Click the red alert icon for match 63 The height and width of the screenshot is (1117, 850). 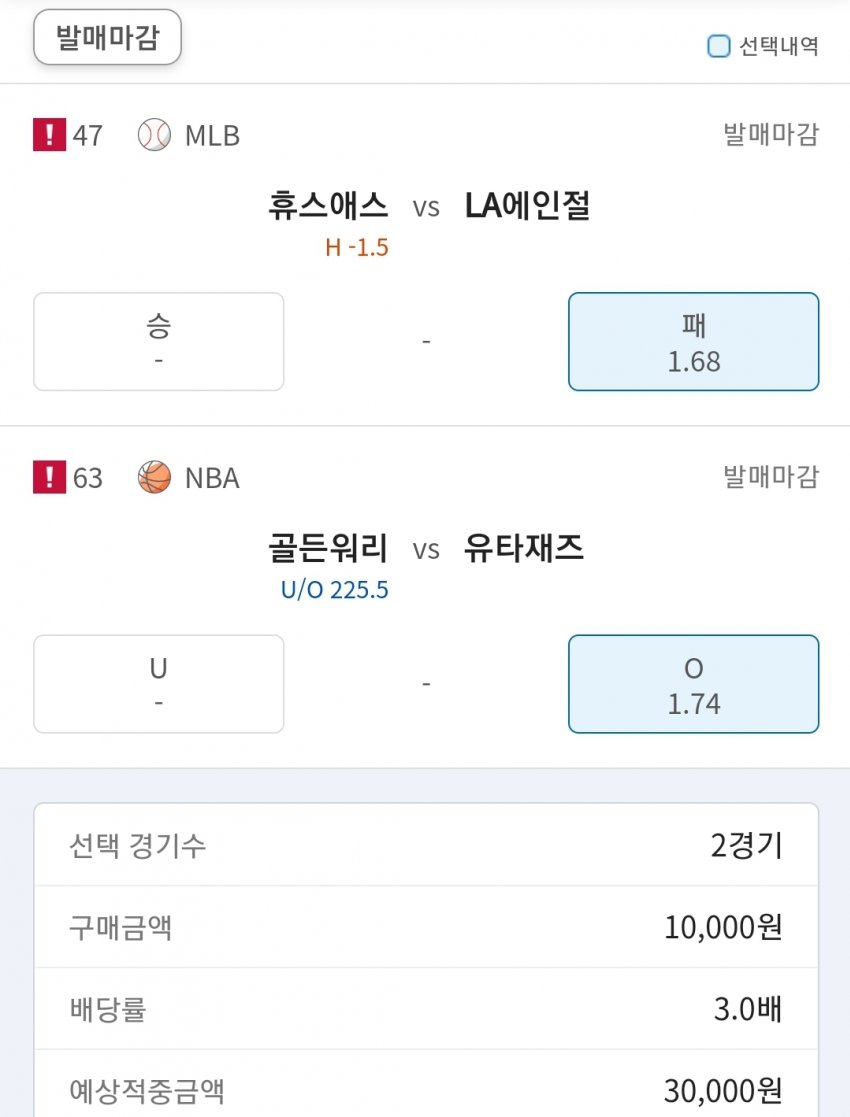point(49,478)
